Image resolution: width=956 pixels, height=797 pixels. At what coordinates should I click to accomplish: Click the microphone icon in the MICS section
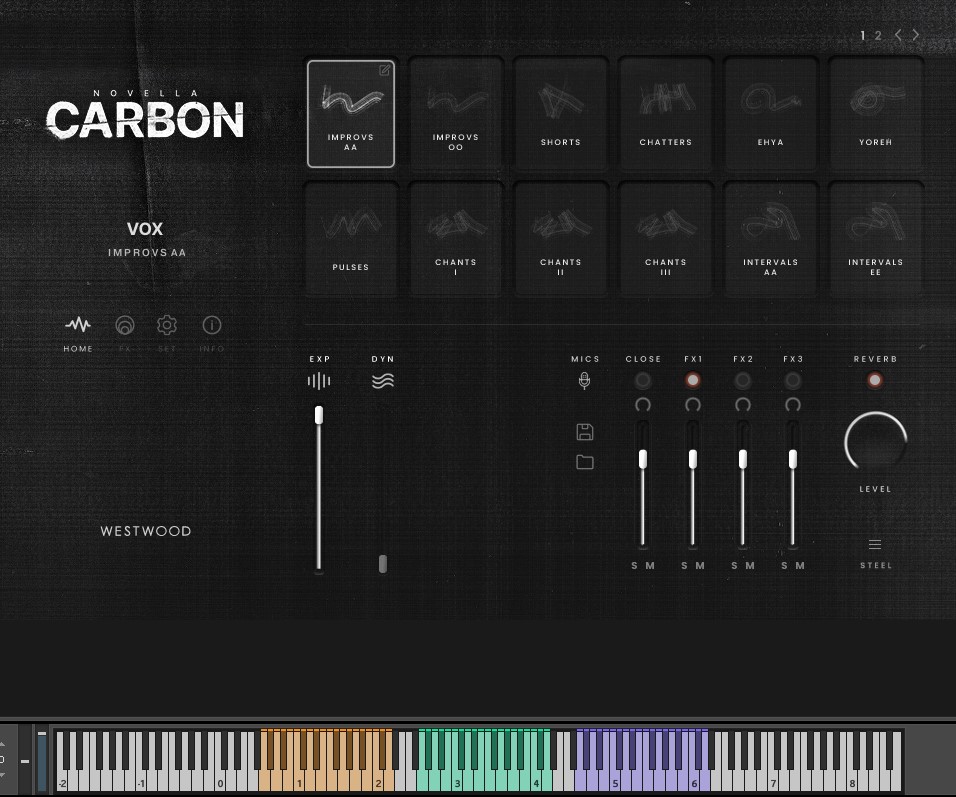pyautogui.click(x=585, y=380)
